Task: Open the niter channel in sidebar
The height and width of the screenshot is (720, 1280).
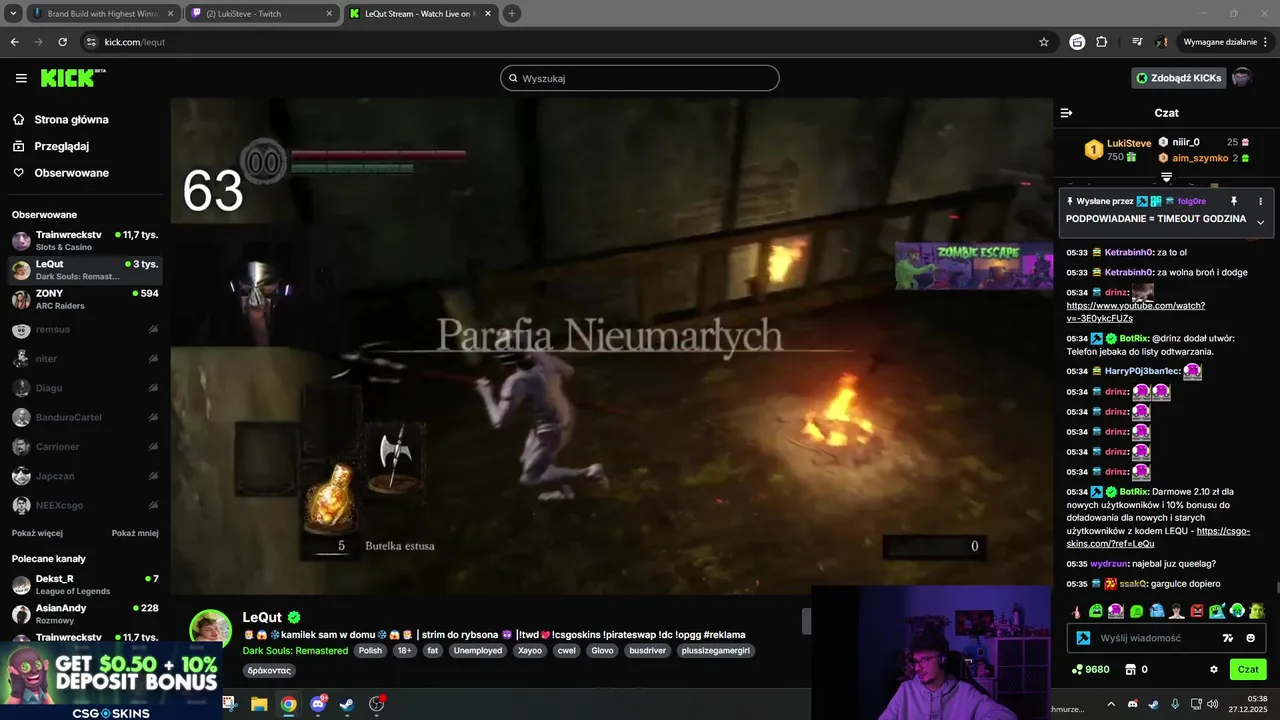Action: tap(85, 358)
